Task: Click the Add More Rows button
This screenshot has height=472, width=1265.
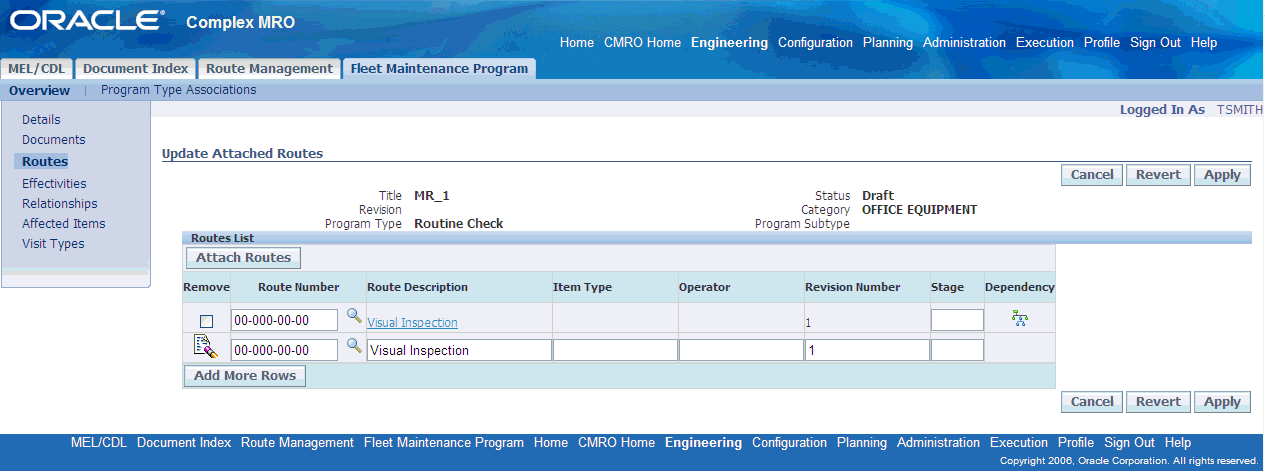Action: [x=245, y=376]
